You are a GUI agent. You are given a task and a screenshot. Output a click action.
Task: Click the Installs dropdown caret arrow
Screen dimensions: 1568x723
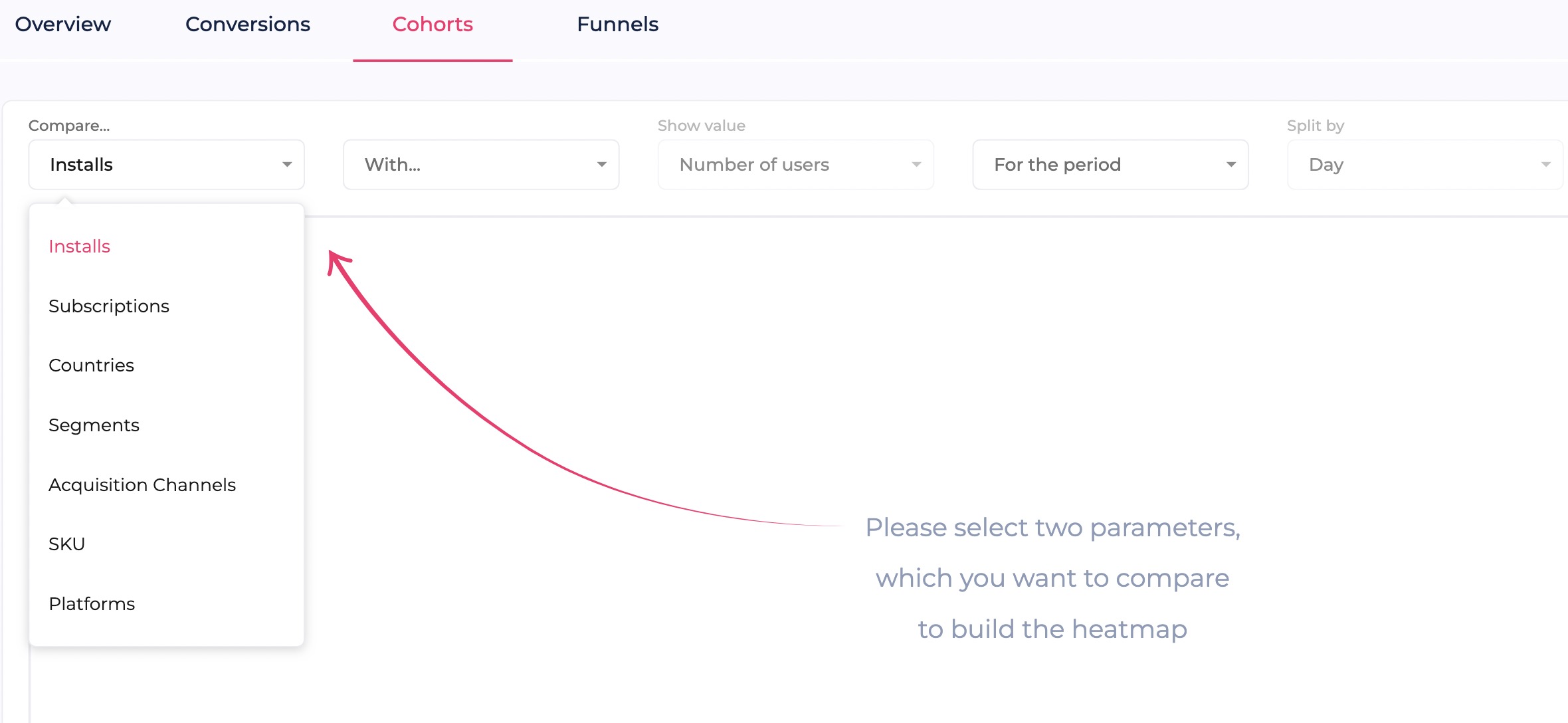[287, 165]
